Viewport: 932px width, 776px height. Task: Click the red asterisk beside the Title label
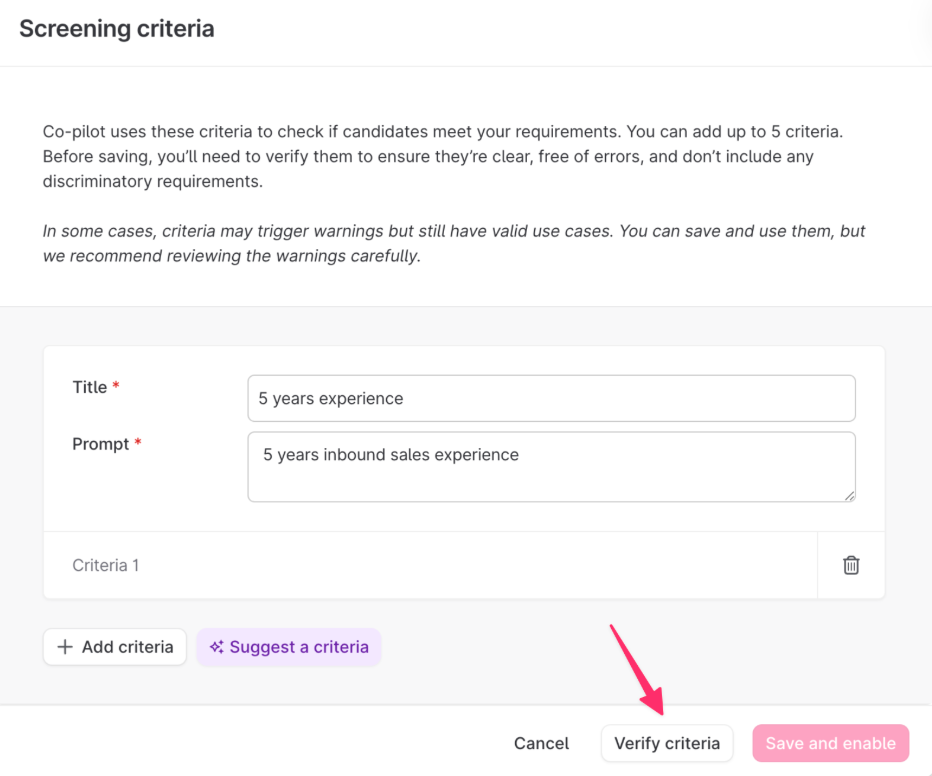(x=116, y=387)
